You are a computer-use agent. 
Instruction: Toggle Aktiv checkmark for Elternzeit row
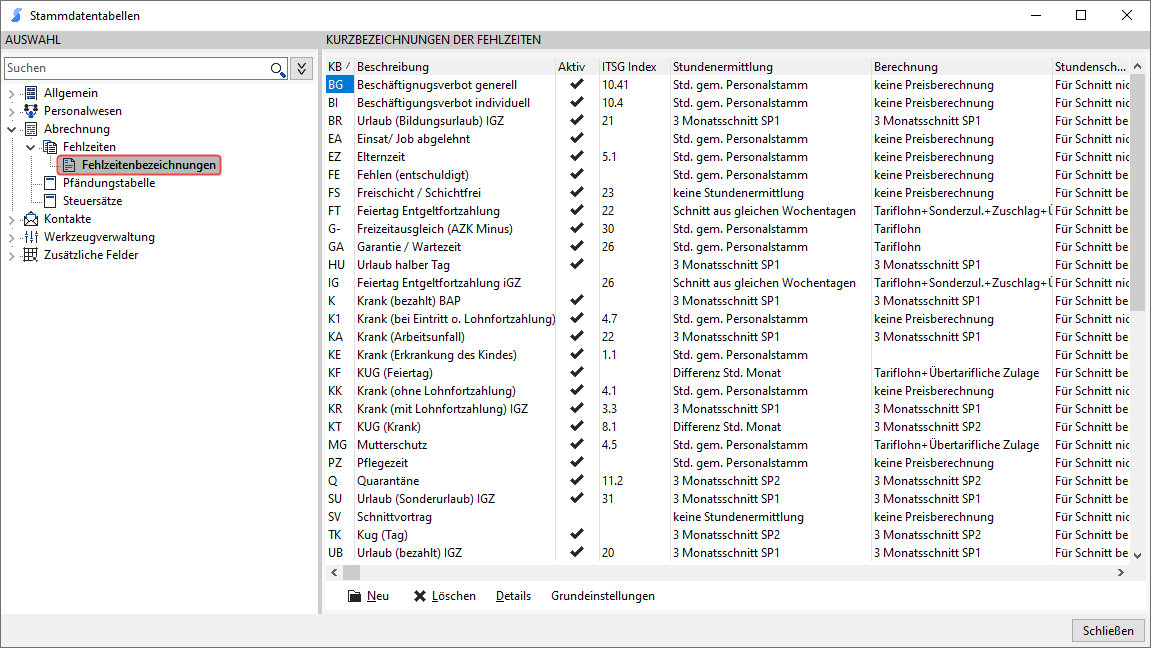[x=577, y=156]
